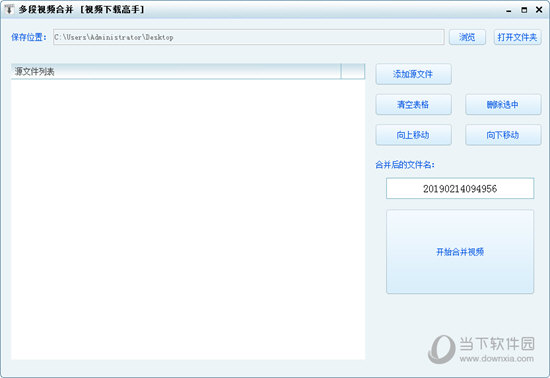The height and width of the screenshot is (378, 550).
Task: Minimize the window
Action: pyautogui.click(x=509, y=10)
